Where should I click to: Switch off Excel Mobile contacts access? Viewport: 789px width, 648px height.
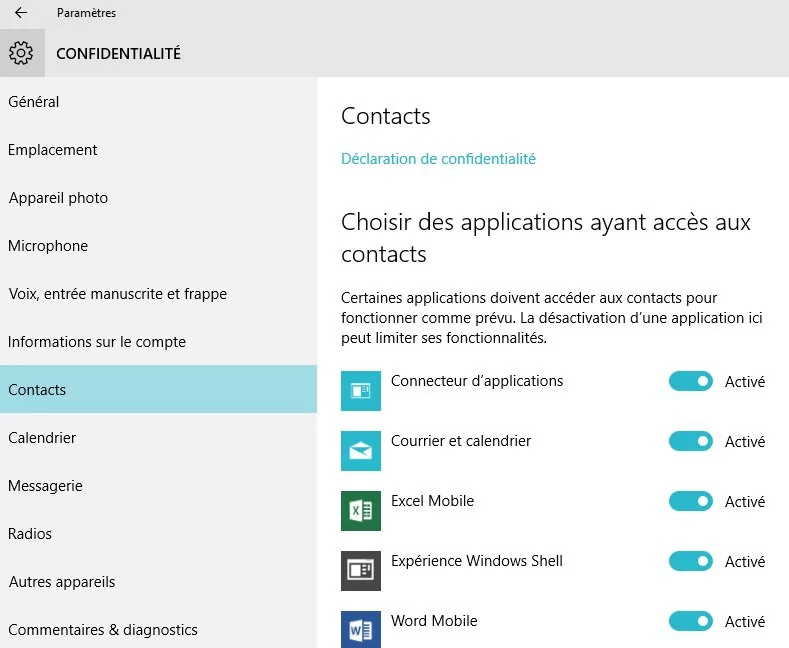click(x=690, y=501)
